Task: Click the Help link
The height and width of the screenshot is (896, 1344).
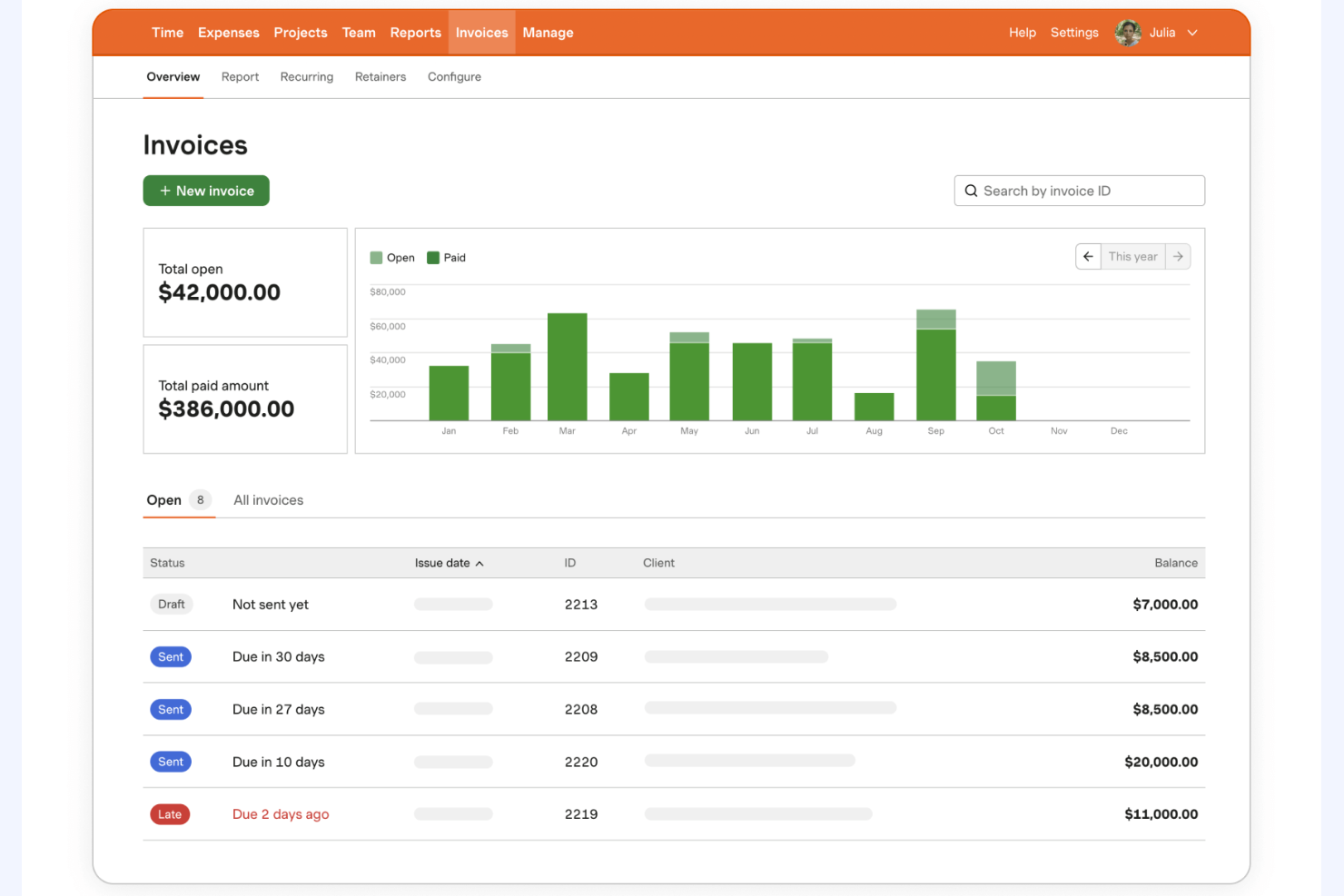Action: pos(1022,32)
